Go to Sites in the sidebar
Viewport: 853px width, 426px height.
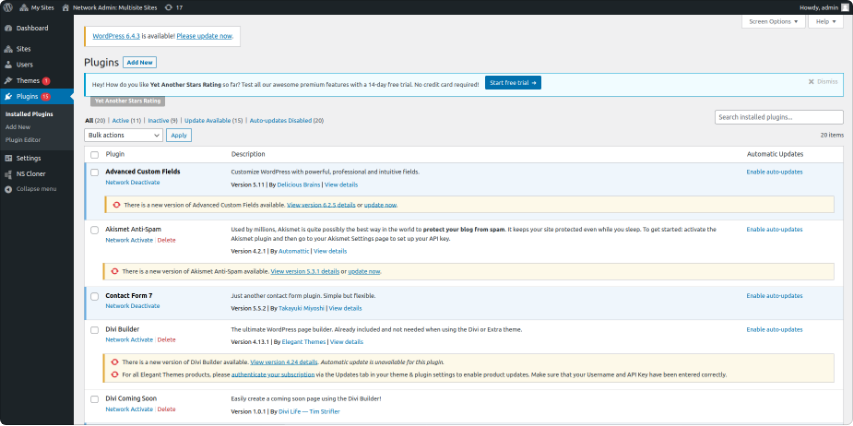25,49
